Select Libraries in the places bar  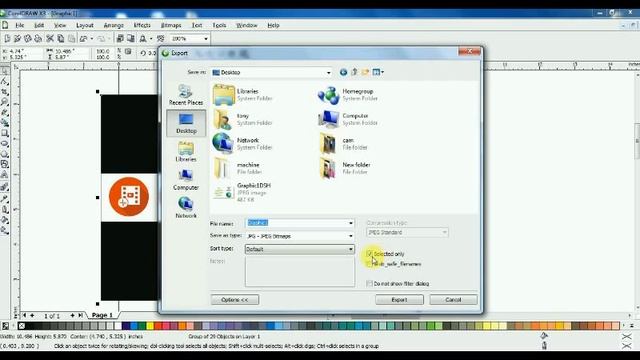[186, 151]
